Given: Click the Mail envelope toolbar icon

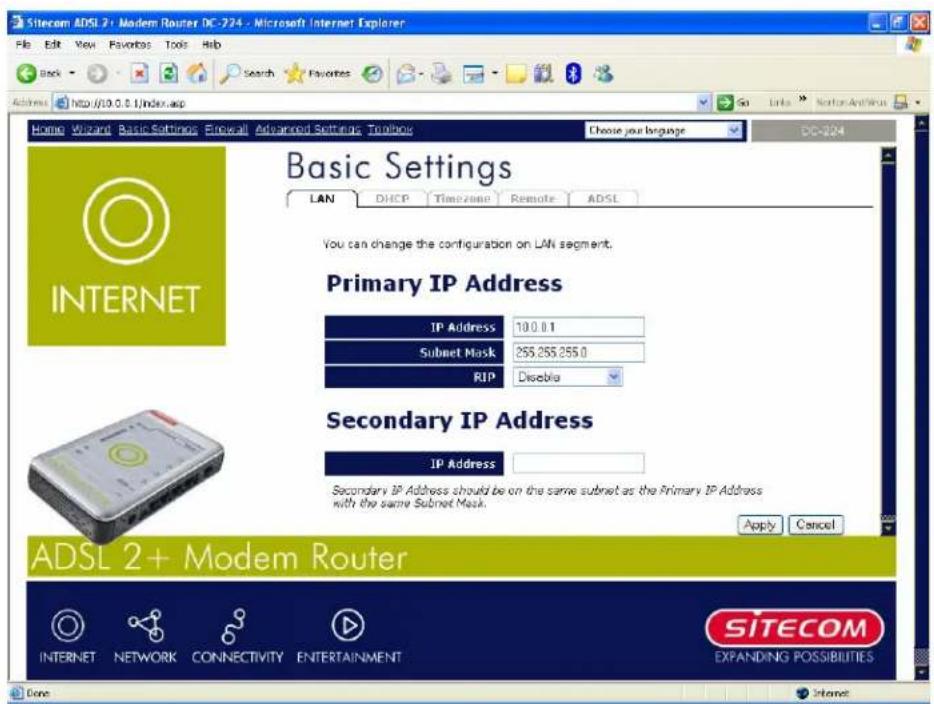Looking at the screenshot, I should (406, 74).
